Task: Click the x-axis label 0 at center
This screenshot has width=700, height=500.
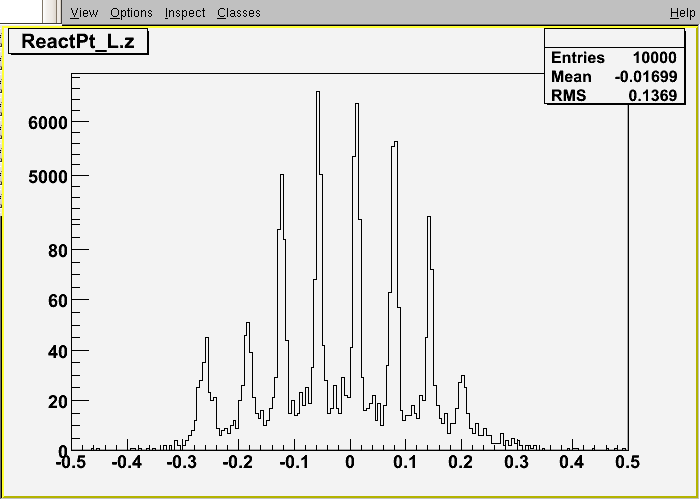Action: pos(350,462)
